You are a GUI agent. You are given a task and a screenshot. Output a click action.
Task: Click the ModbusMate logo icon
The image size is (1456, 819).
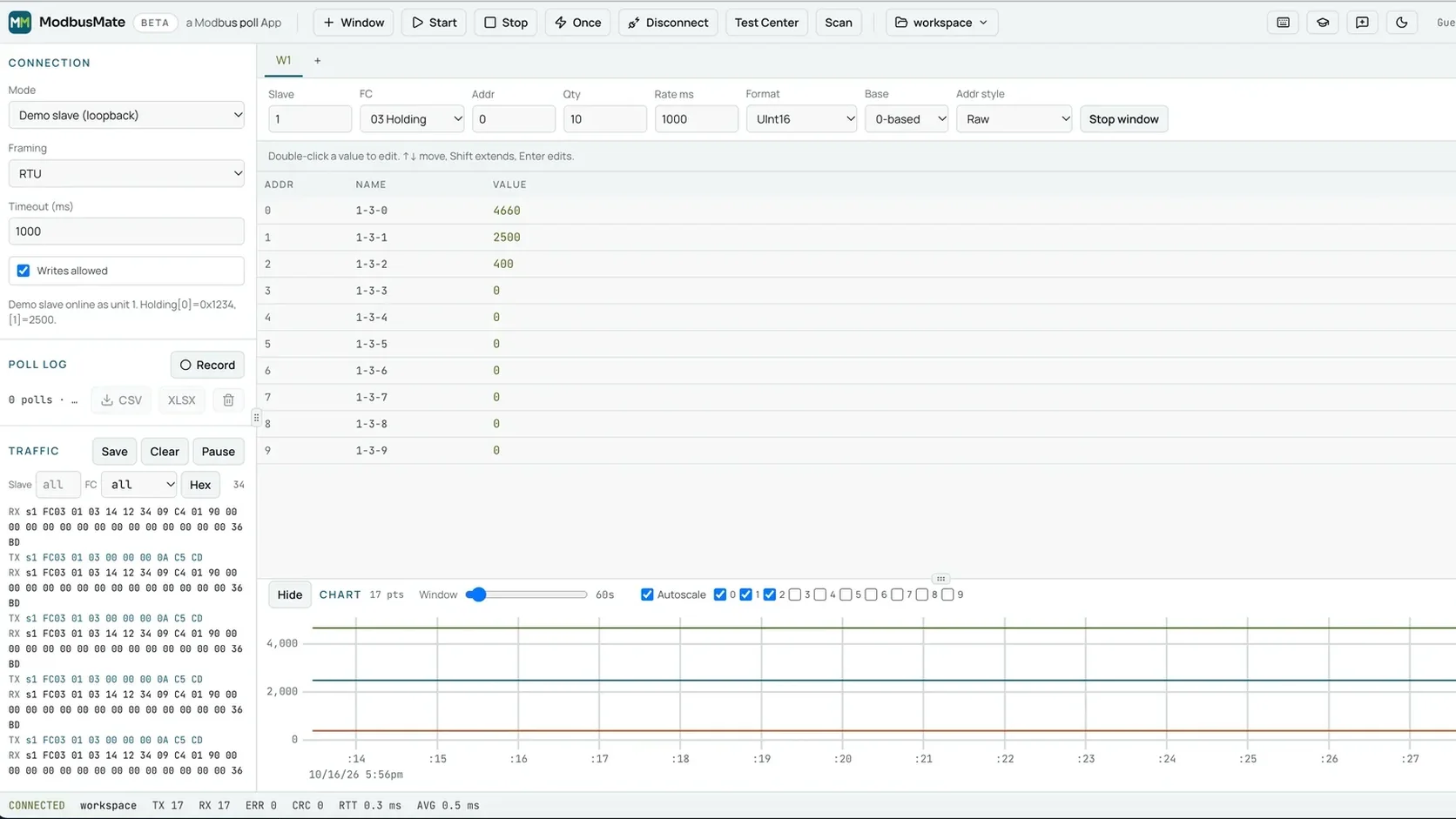pos(20,23)
